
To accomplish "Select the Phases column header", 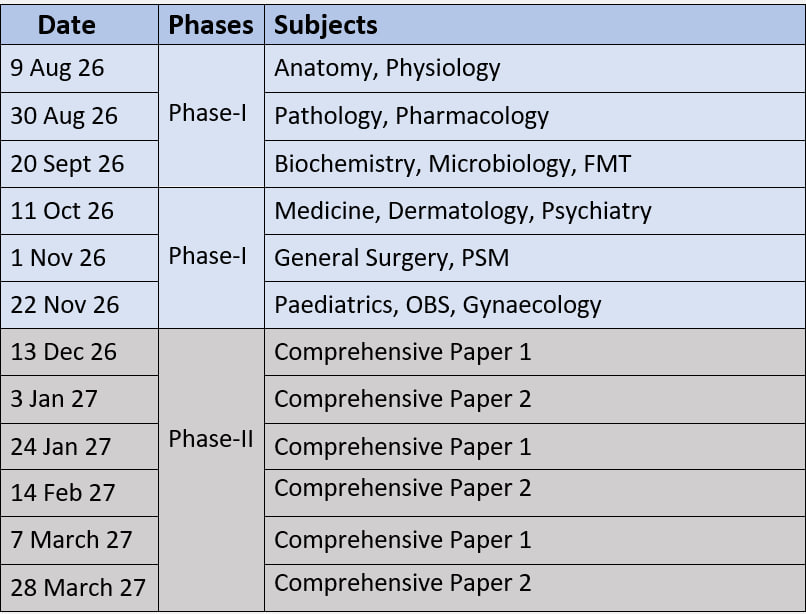I will [x=212, y=25].
